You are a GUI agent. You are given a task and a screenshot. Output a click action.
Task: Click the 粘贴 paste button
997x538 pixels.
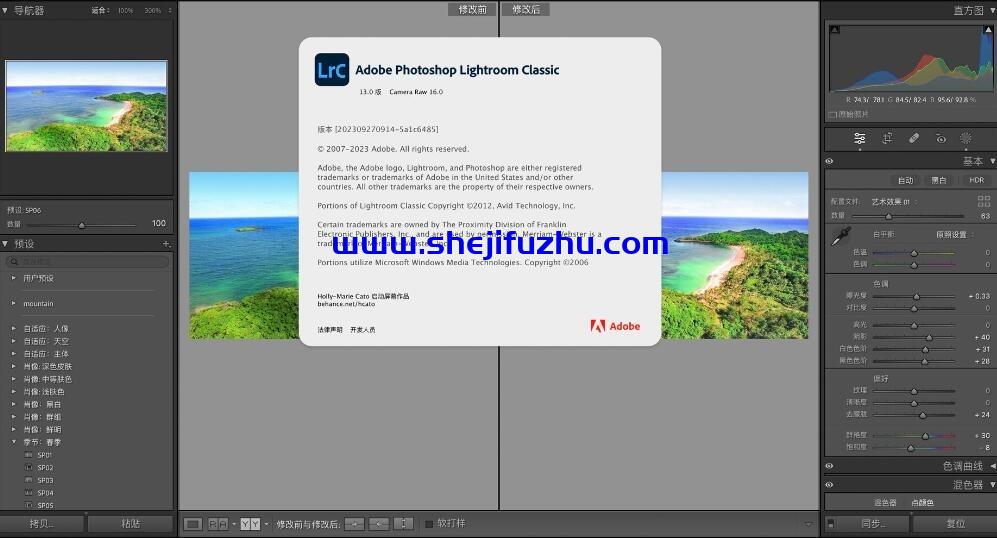click(x=130, y=523)
